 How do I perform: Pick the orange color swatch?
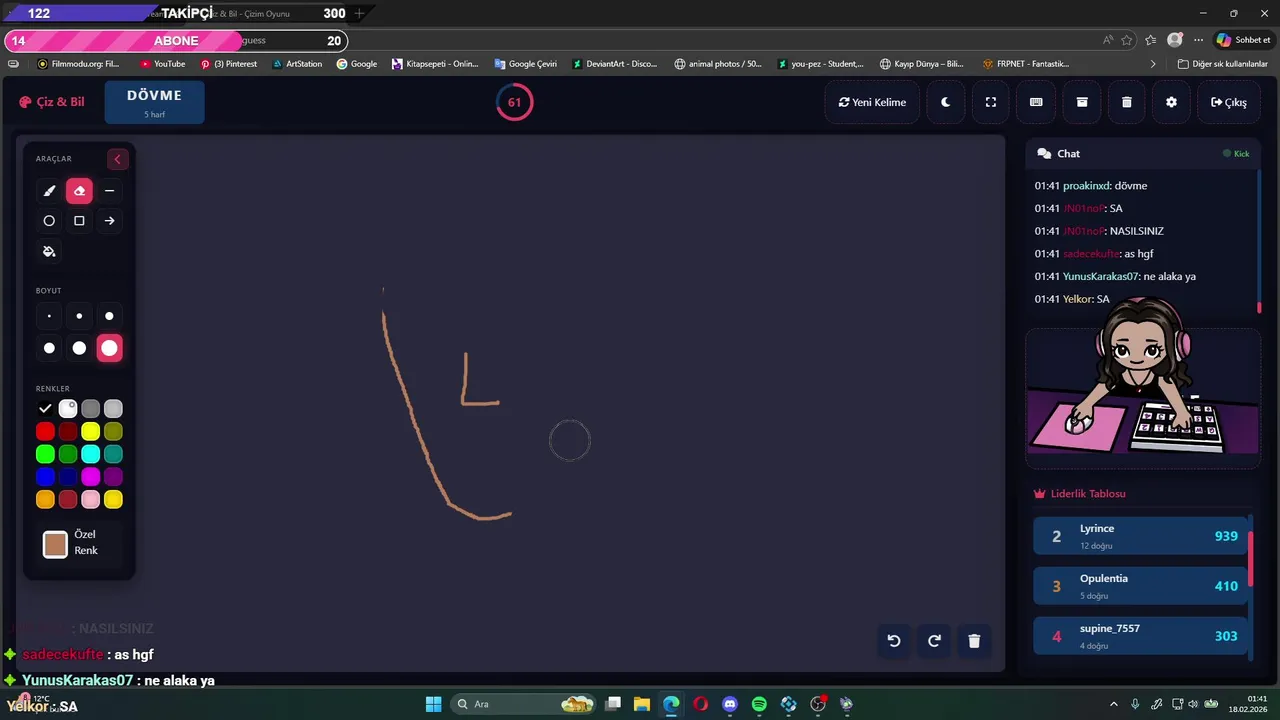45,499
